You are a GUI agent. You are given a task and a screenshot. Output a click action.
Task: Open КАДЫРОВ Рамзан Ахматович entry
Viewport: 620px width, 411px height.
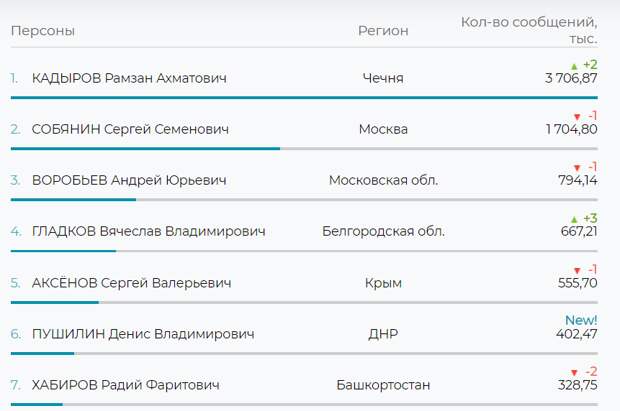[x=129, y=78]
